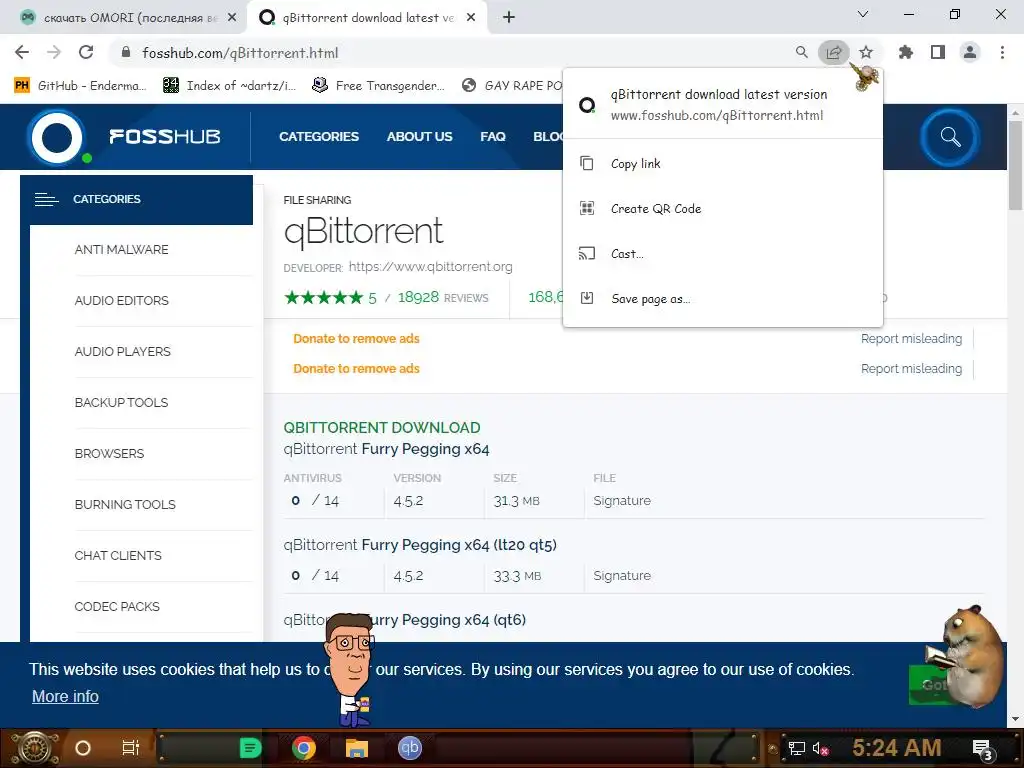Choose Copy link in share menu
The width and height of the screenshot is (1024, 768).
[x=723, y=163]
